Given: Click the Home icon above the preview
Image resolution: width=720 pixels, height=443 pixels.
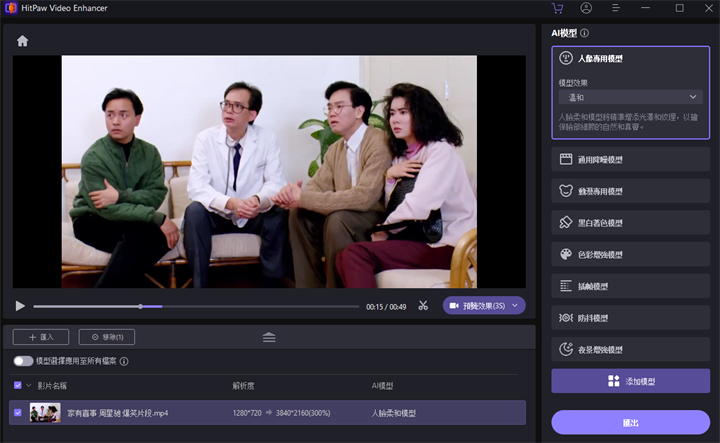Looking at the screenshot, I should coord(22,41).
